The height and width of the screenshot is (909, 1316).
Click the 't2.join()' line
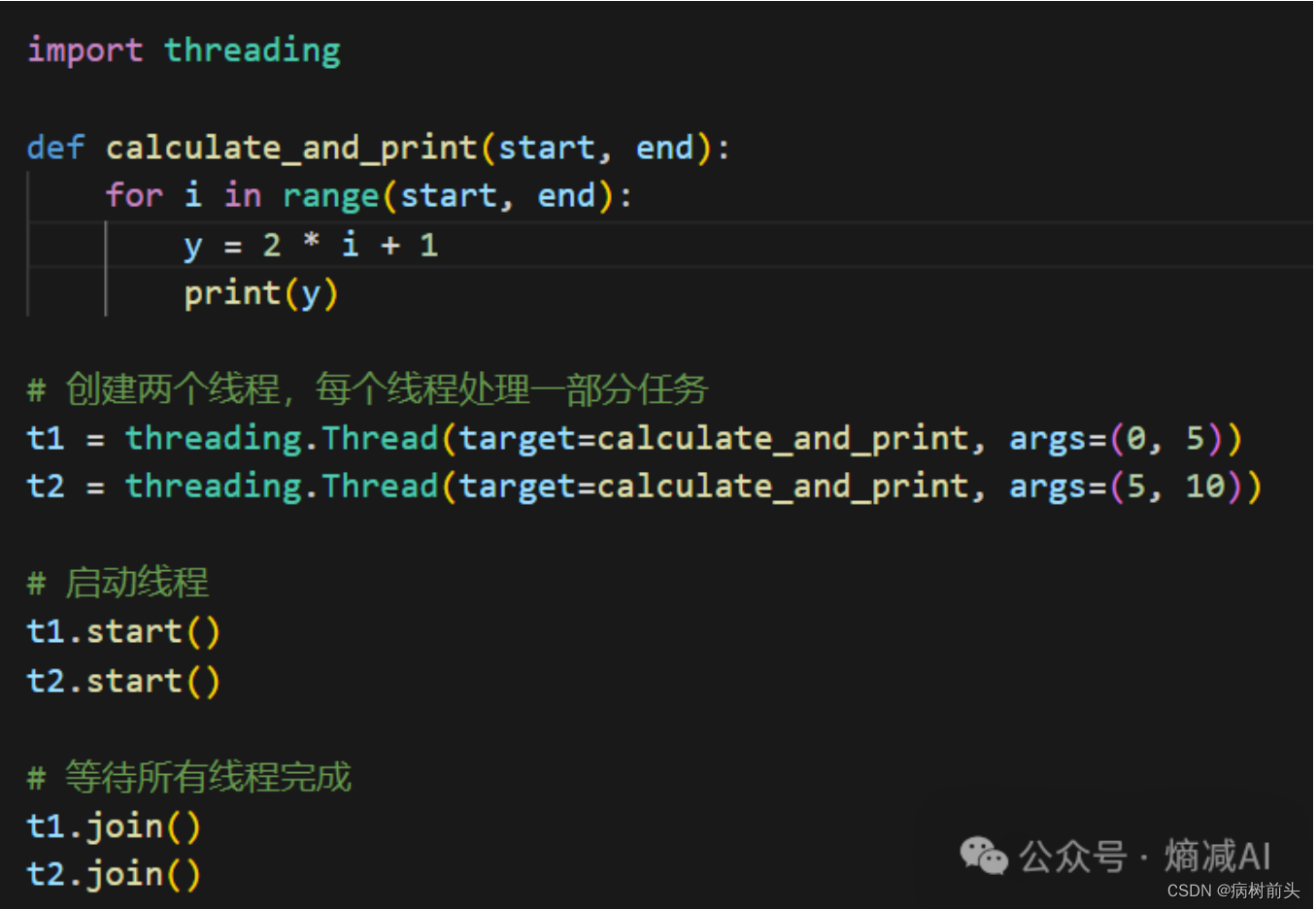[114, 875]
